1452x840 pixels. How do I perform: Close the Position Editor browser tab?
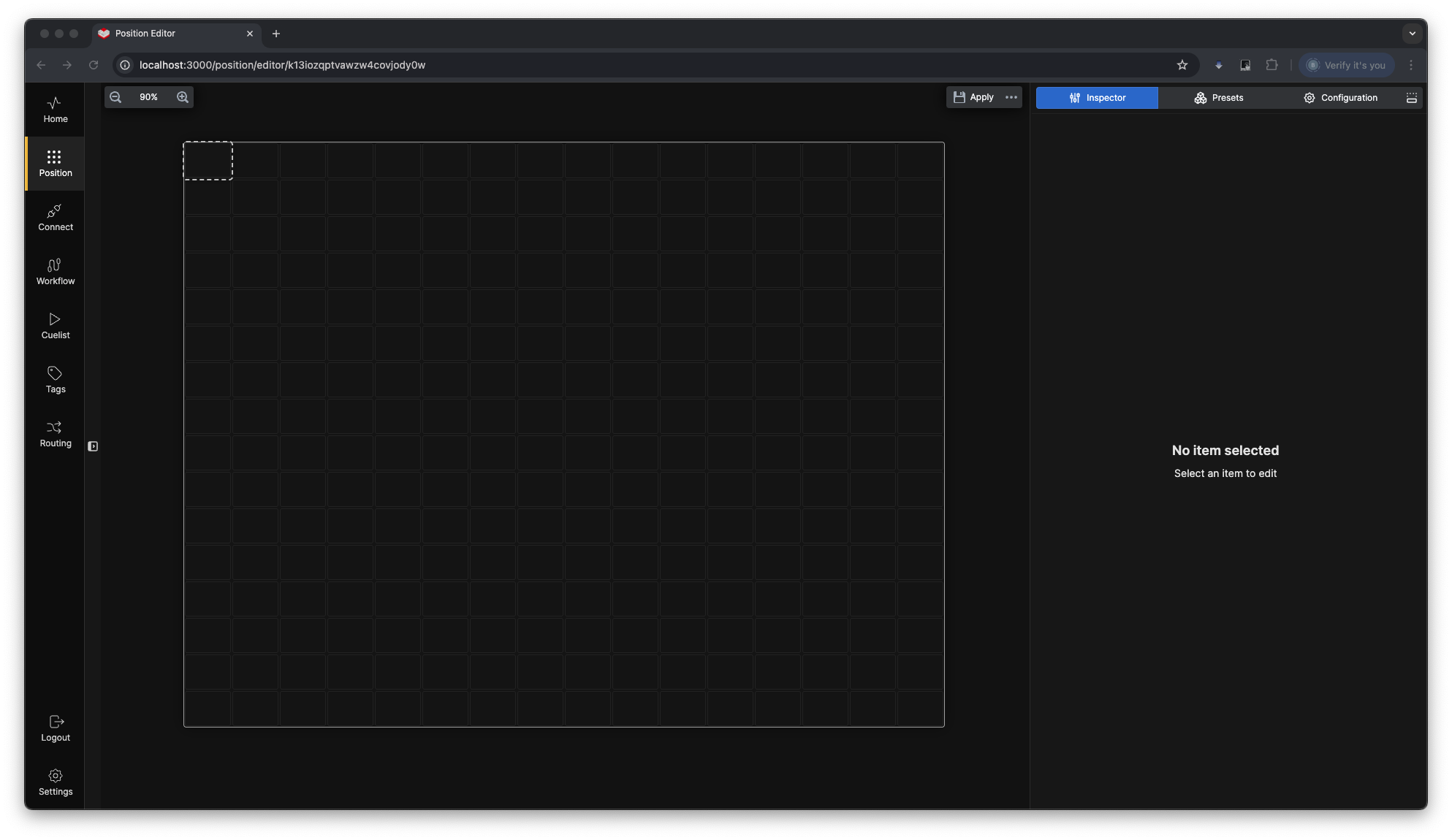pyautogui.click(x=250, y=34)
